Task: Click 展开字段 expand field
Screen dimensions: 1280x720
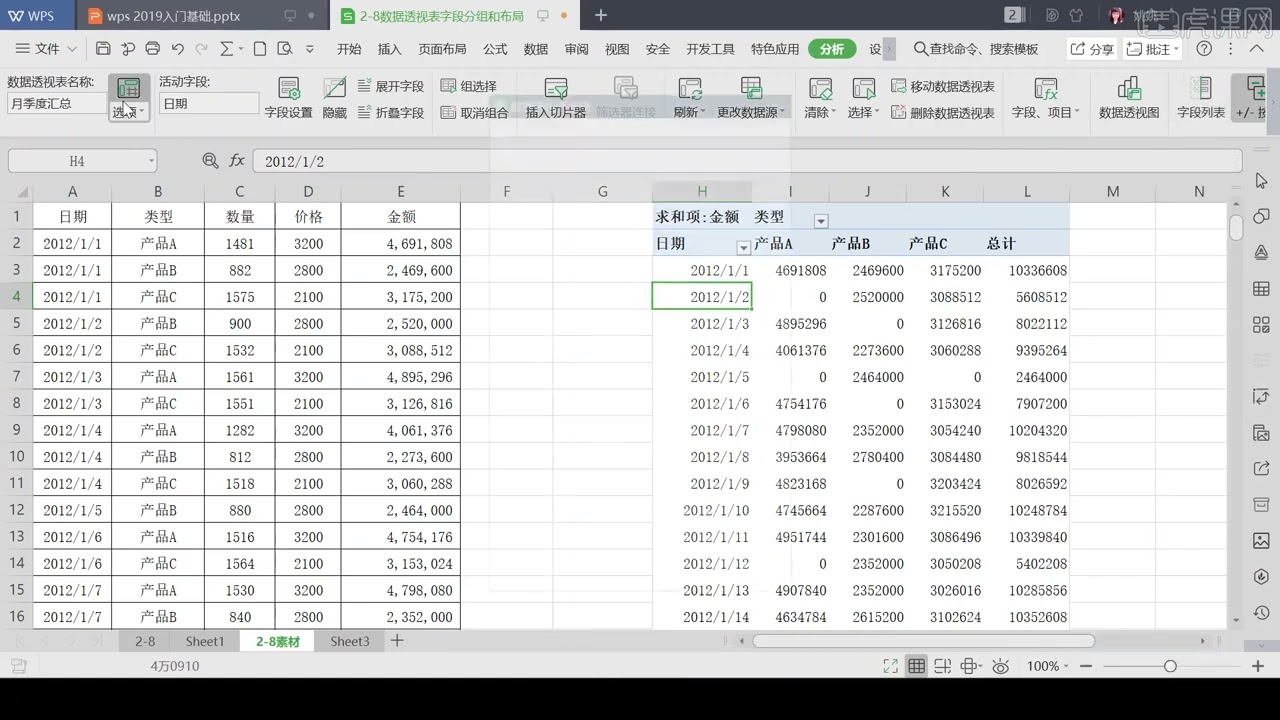Action: [389, 87]
